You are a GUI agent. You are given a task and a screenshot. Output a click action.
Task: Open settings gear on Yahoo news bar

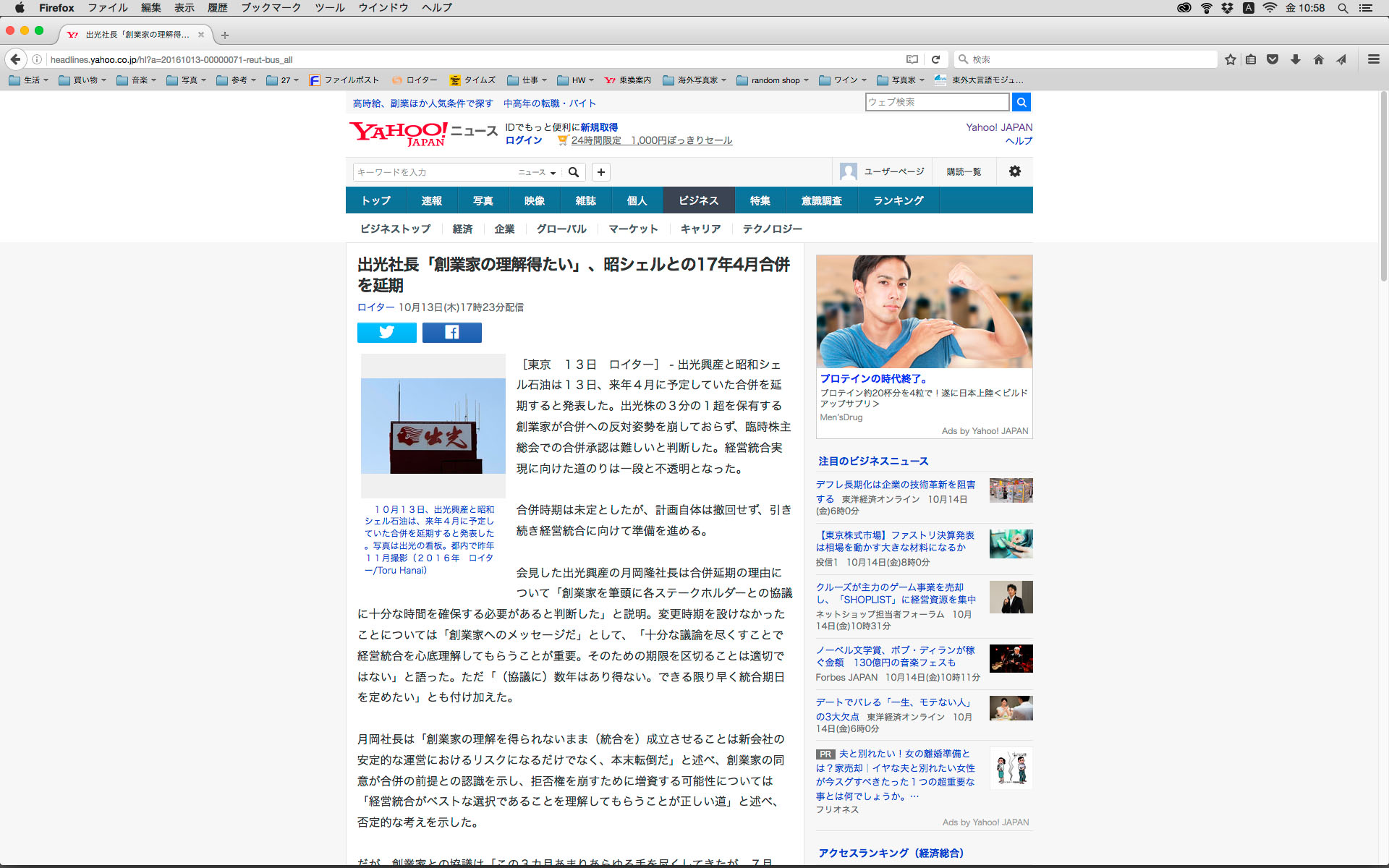point(1014,171)
